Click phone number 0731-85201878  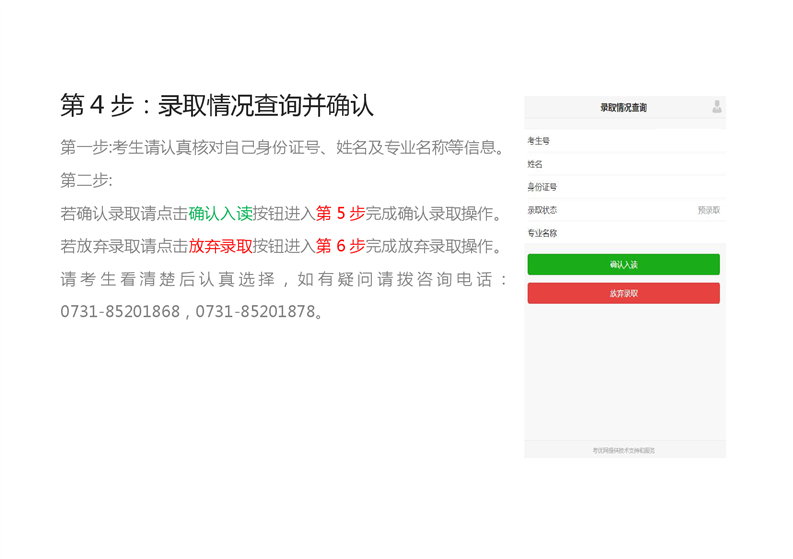pyautogui.click(x=255, y=312)
